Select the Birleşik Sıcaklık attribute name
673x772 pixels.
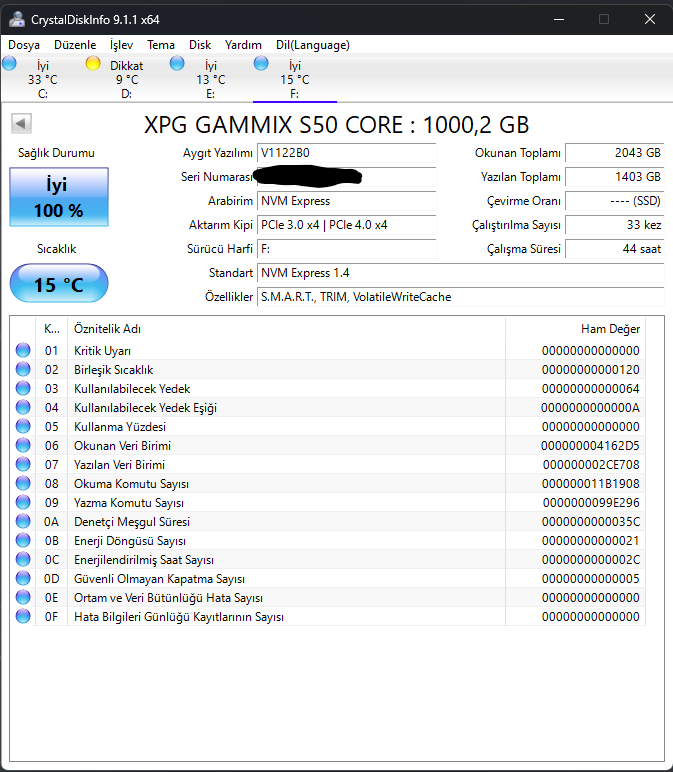[x=114, y=370]
